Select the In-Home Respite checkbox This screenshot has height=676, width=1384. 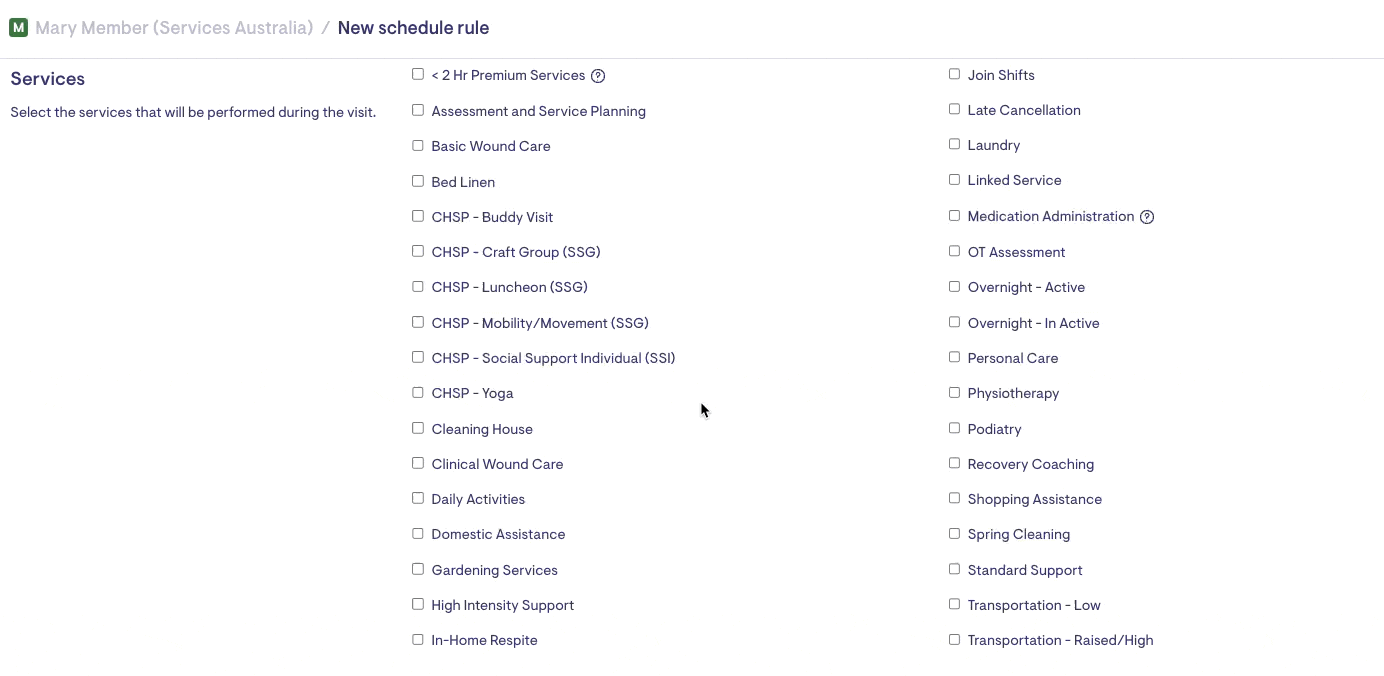[x=418, y=640]
